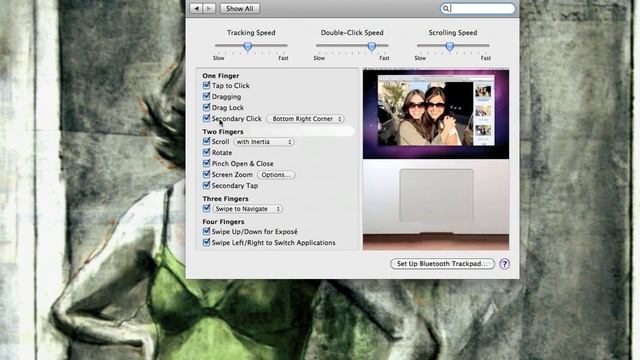Click the 'Tracking Speed' label

point(251,33)
